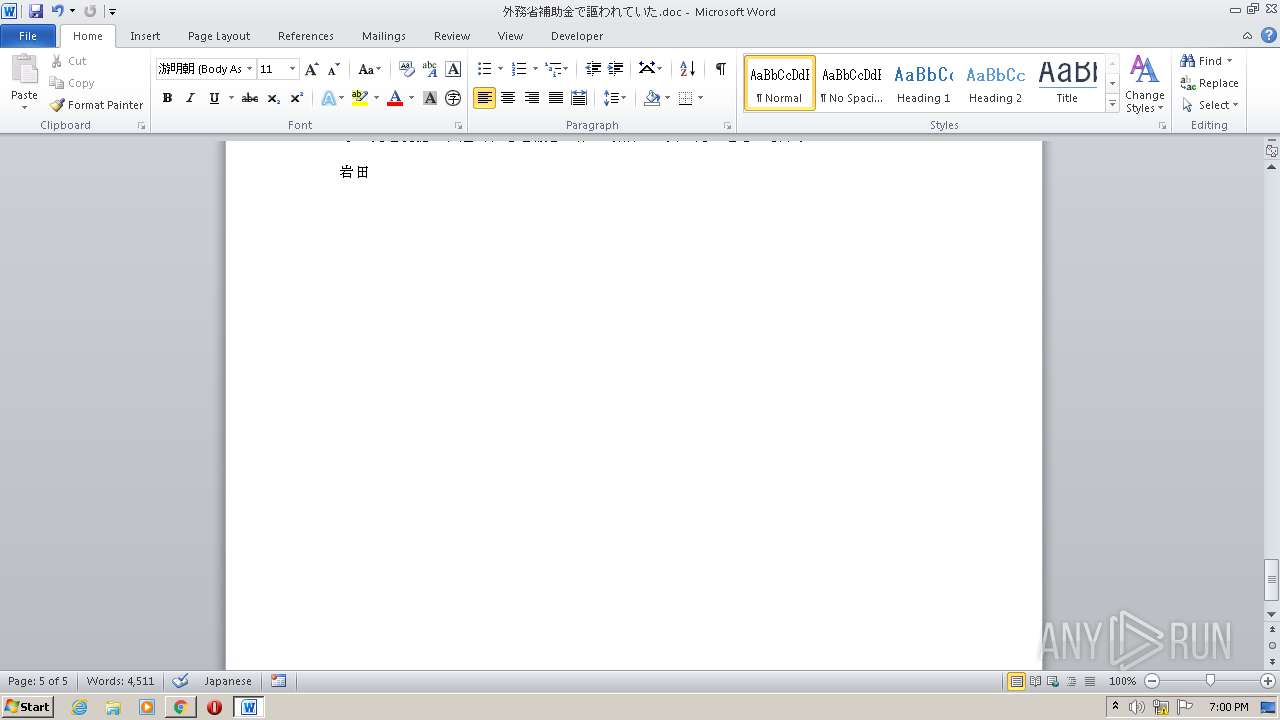Click the Enclose Characters icon
Image resolution: width=1280 pixels, height=720 pixels.
tap(453, 98)
